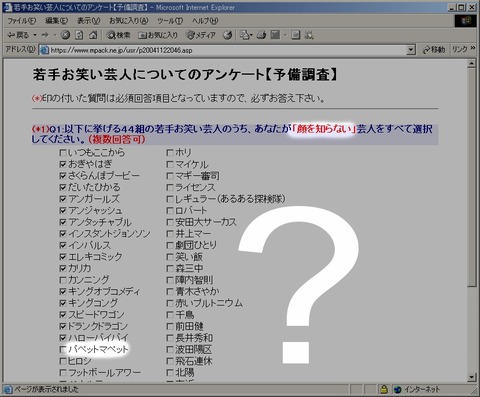
Task: Check the マイケル checkbox
Action: pyautogui.click(x=170, y=164)
